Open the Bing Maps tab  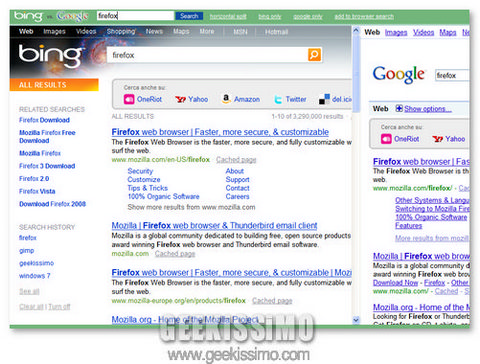click(x=181, y=32)
